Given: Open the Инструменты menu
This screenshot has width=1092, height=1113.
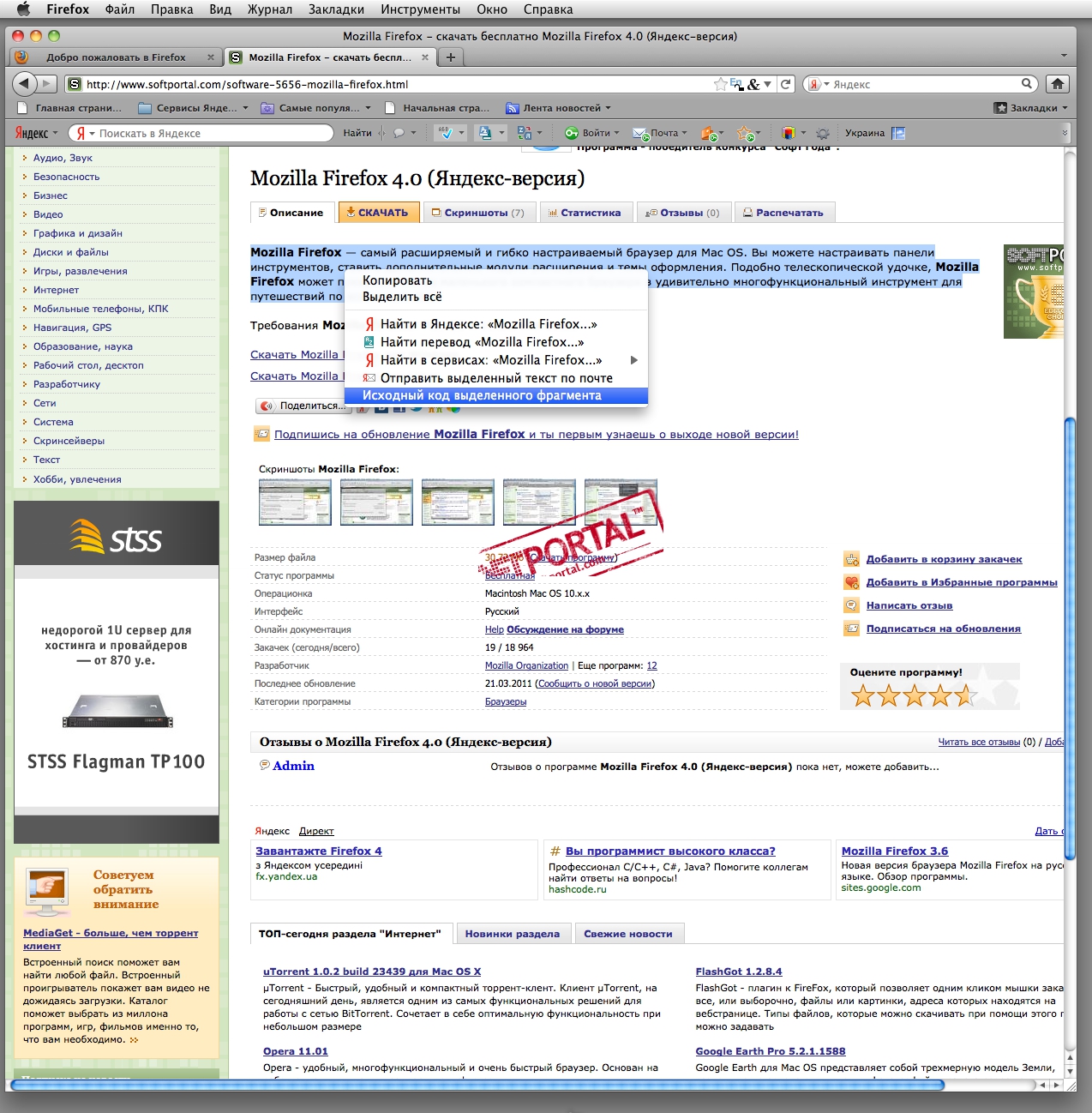Looking at the screenshot, I should (421, 9).
